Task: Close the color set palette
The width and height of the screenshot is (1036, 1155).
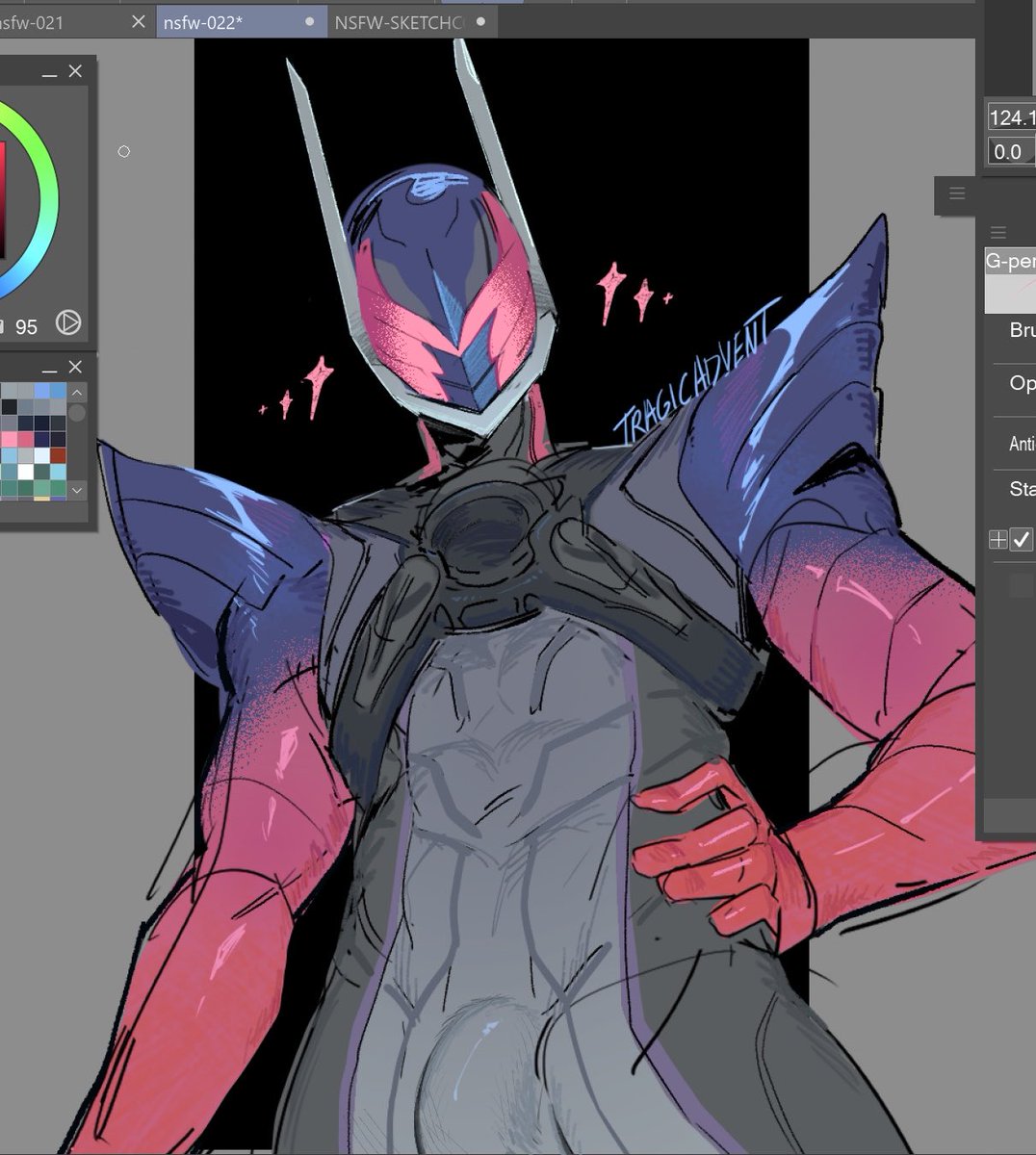Action: pyautogui.click(x=75, y=367)
